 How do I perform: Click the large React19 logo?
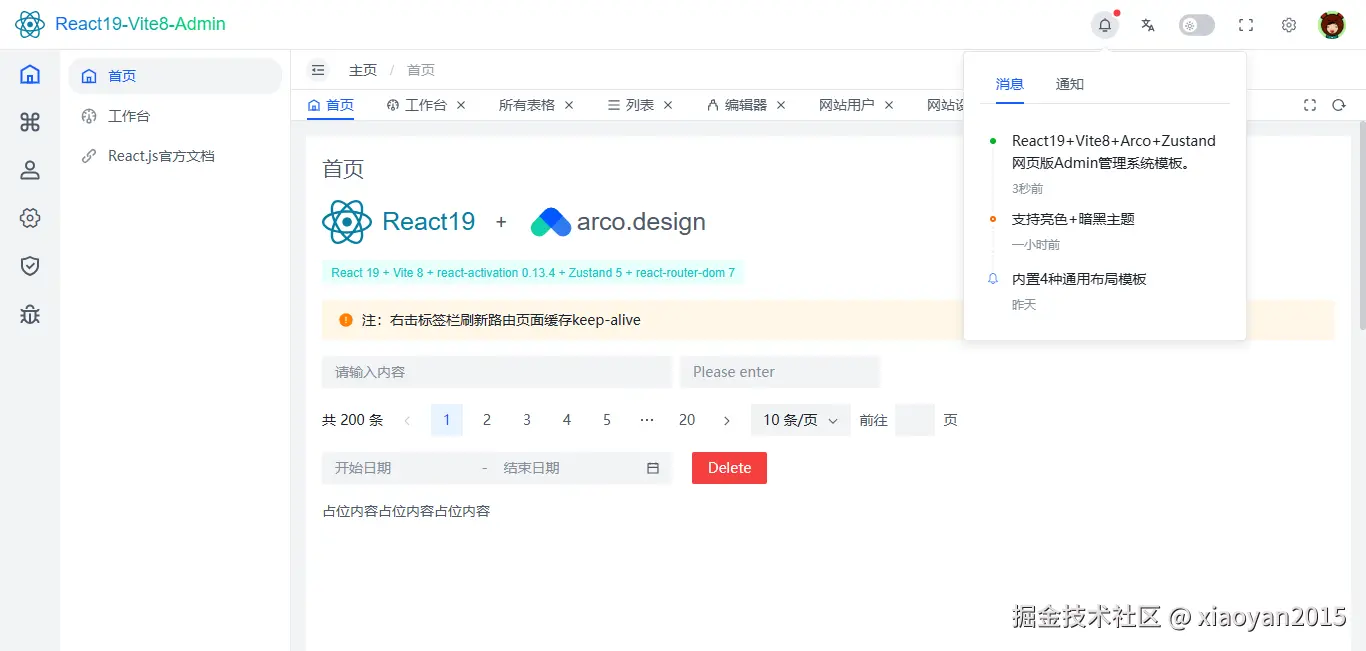click(x=399, y=222)
